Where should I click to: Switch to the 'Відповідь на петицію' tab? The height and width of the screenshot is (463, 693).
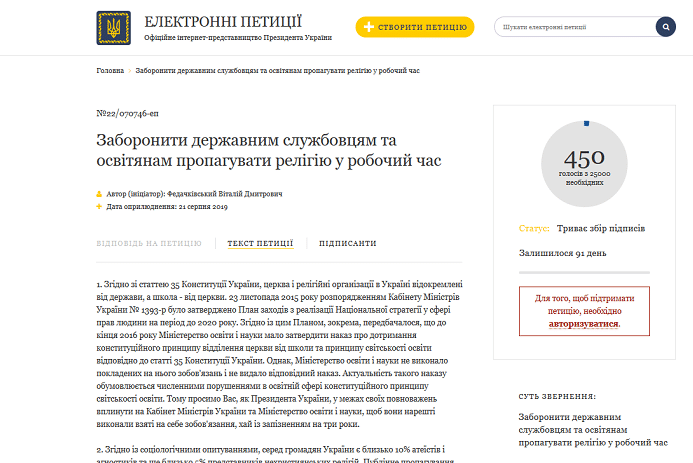[x=149, y=243]
